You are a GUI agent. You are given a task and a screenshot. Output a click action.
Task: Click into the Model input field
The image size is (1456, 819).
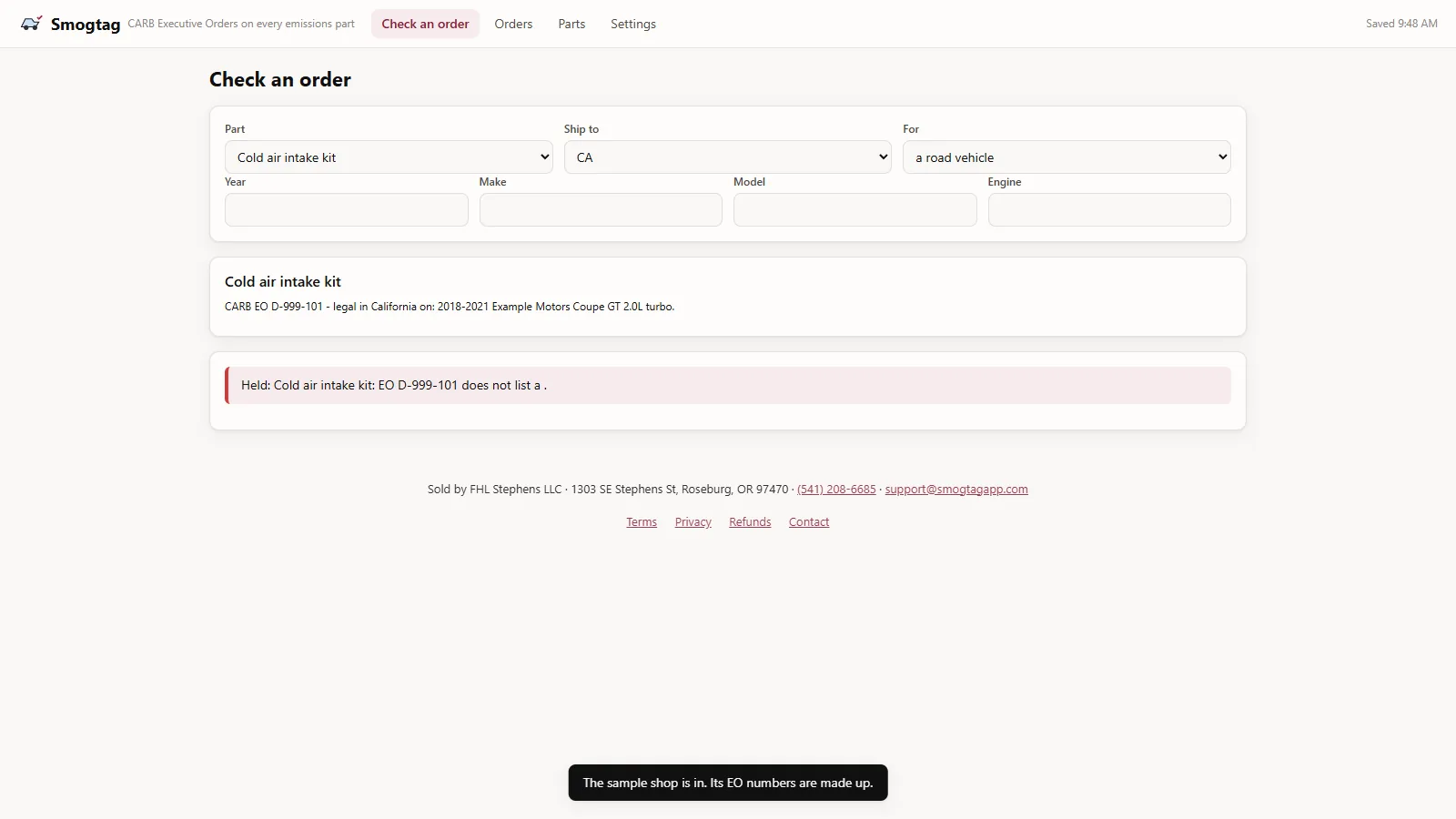click(x=855, y=210)
